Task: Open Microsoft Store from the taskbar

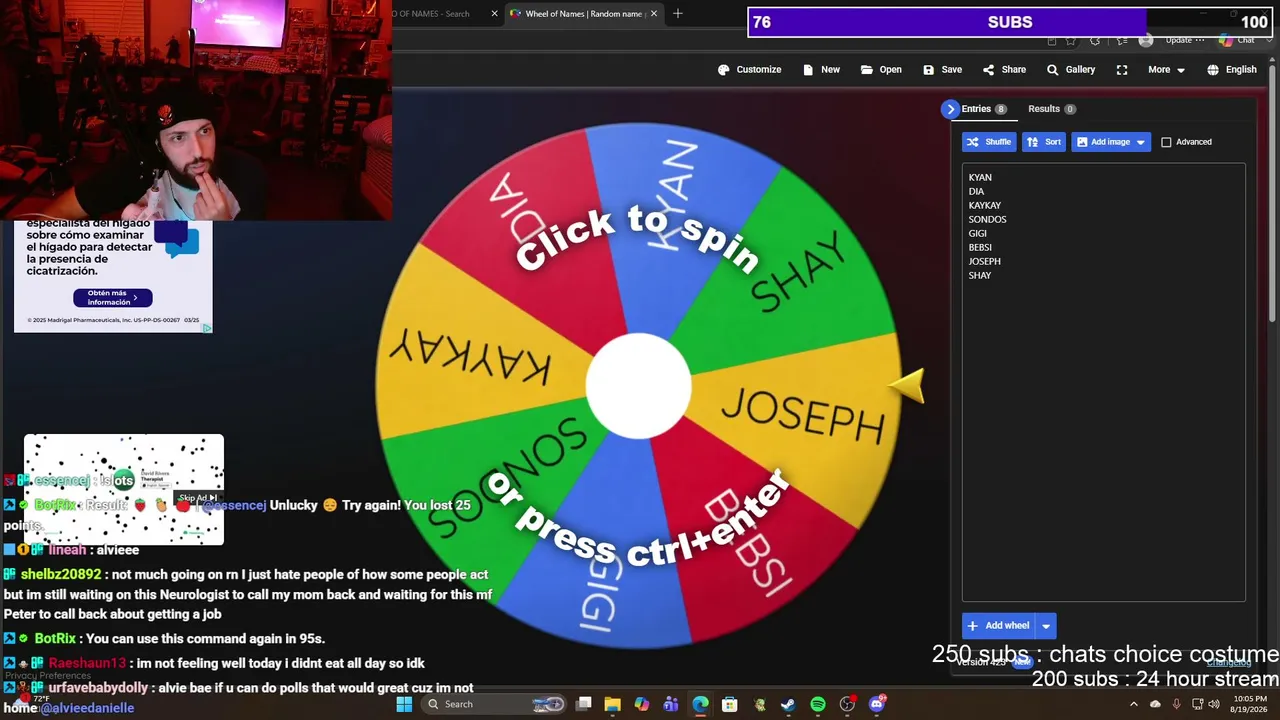Action: pos(730,704)
